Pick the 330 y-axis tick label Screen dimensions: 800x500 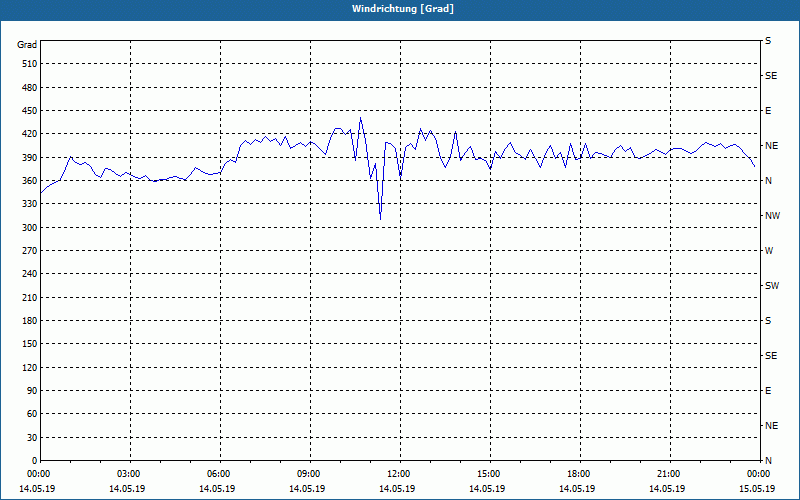30,204
